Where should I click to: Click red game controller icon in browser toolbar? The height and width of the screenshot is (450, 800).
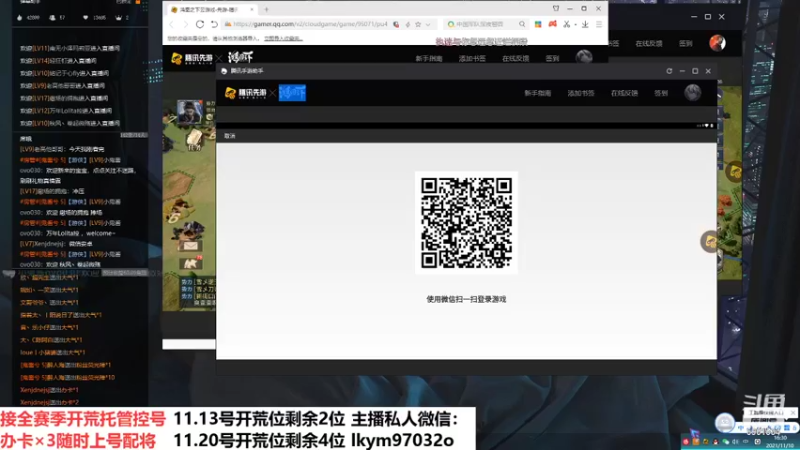click(553, 23)
